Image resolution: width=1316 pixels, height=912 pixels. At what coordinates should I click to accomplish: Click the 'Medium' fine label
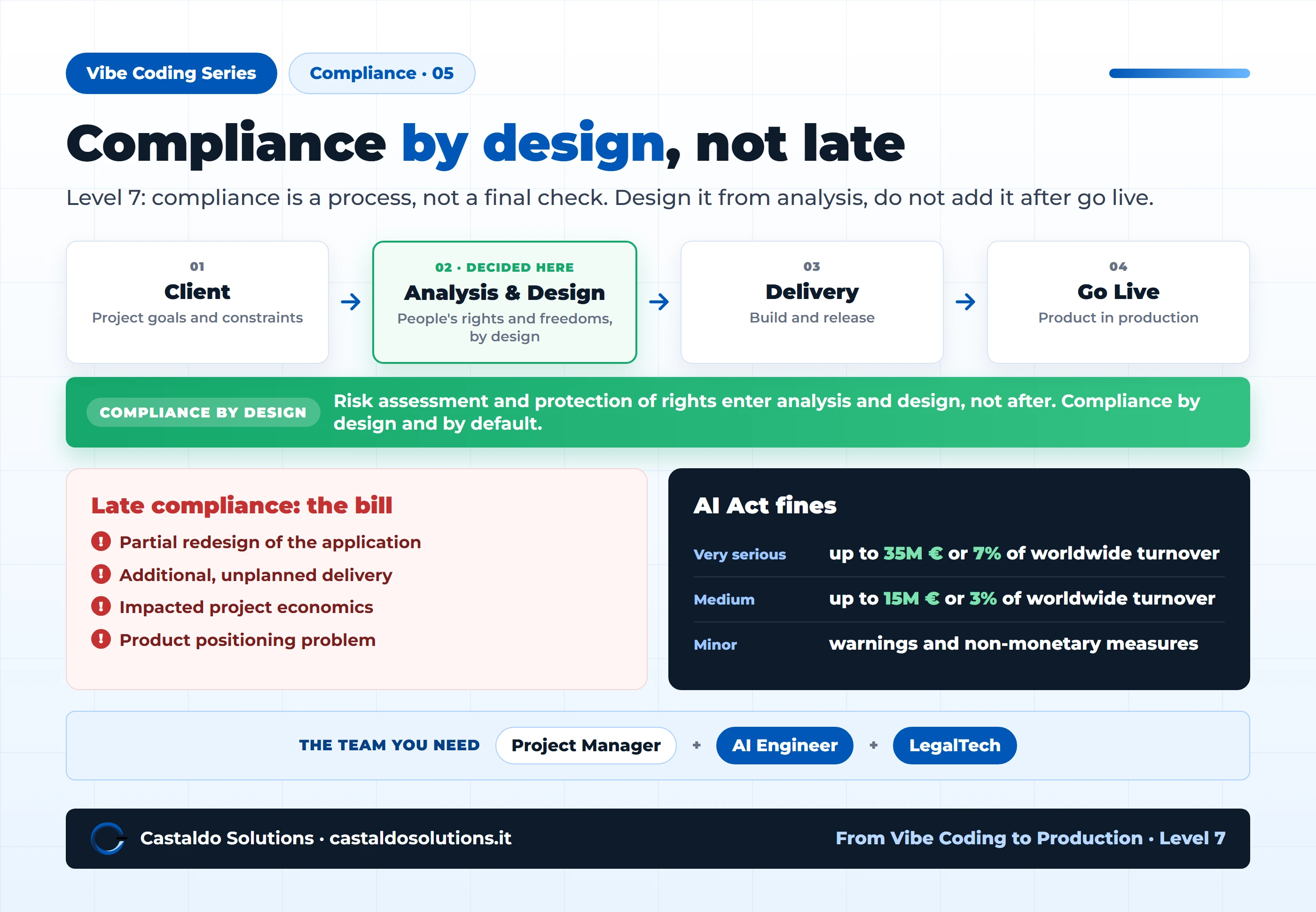click(724, 599)
